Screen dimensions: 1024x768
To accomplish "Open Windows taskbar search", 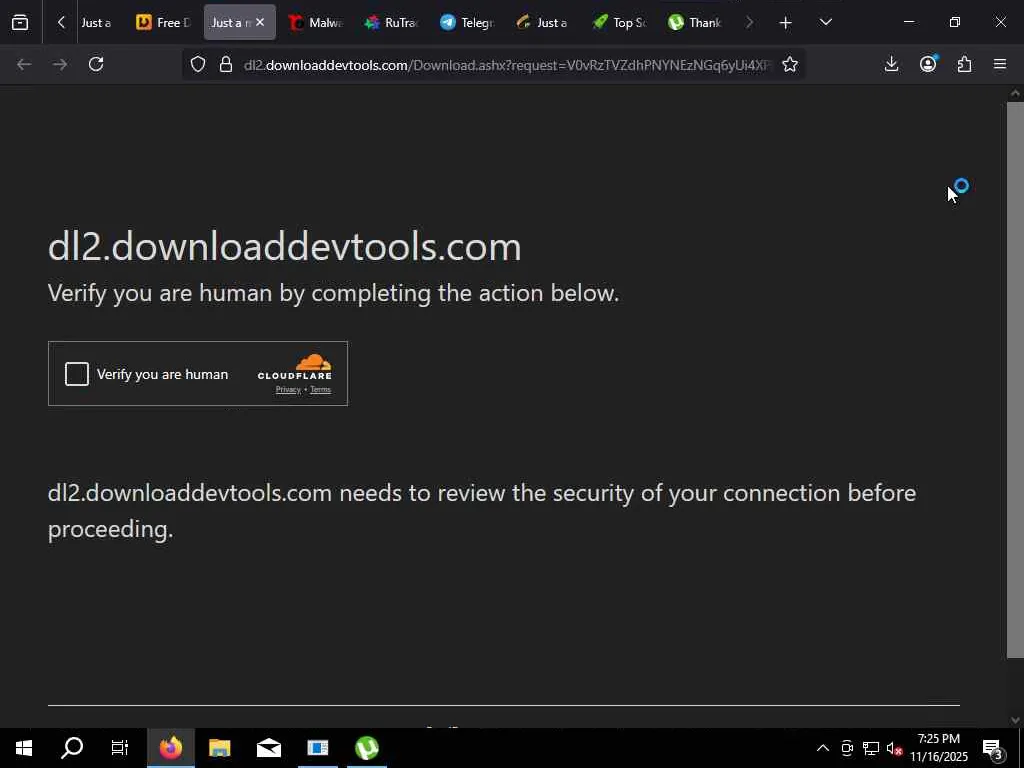I will pos(72,748).
